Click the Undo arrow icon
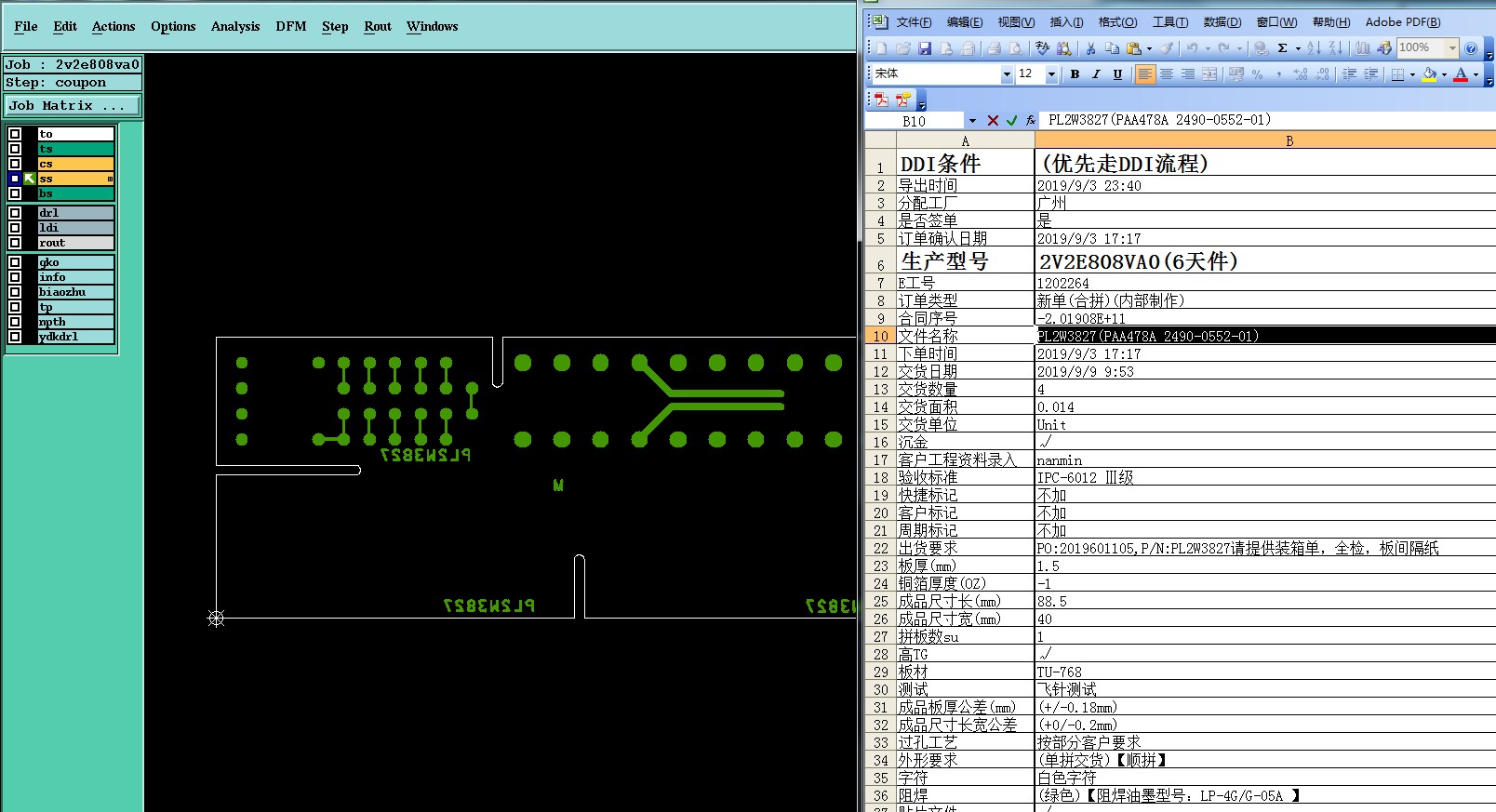1496x812 pixels. pos(1192,48)
